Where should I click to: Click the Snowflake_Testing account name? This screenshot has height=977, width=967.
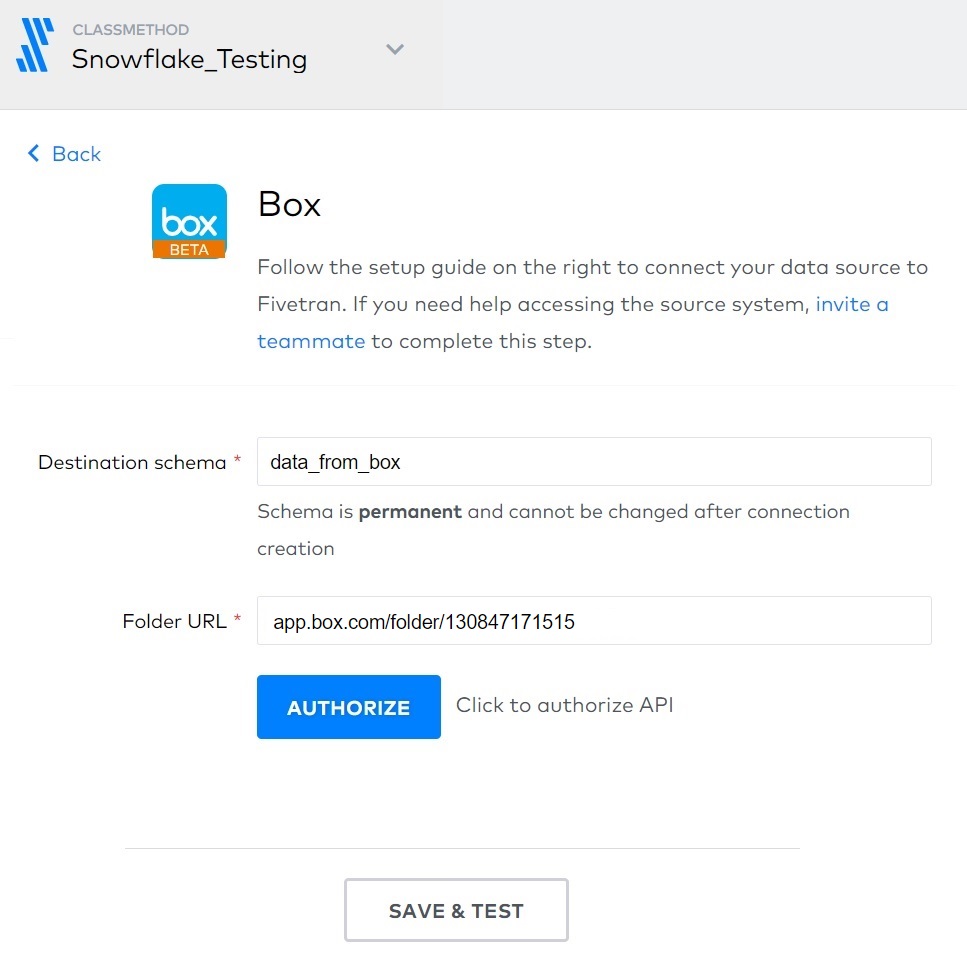click(188, 60)
